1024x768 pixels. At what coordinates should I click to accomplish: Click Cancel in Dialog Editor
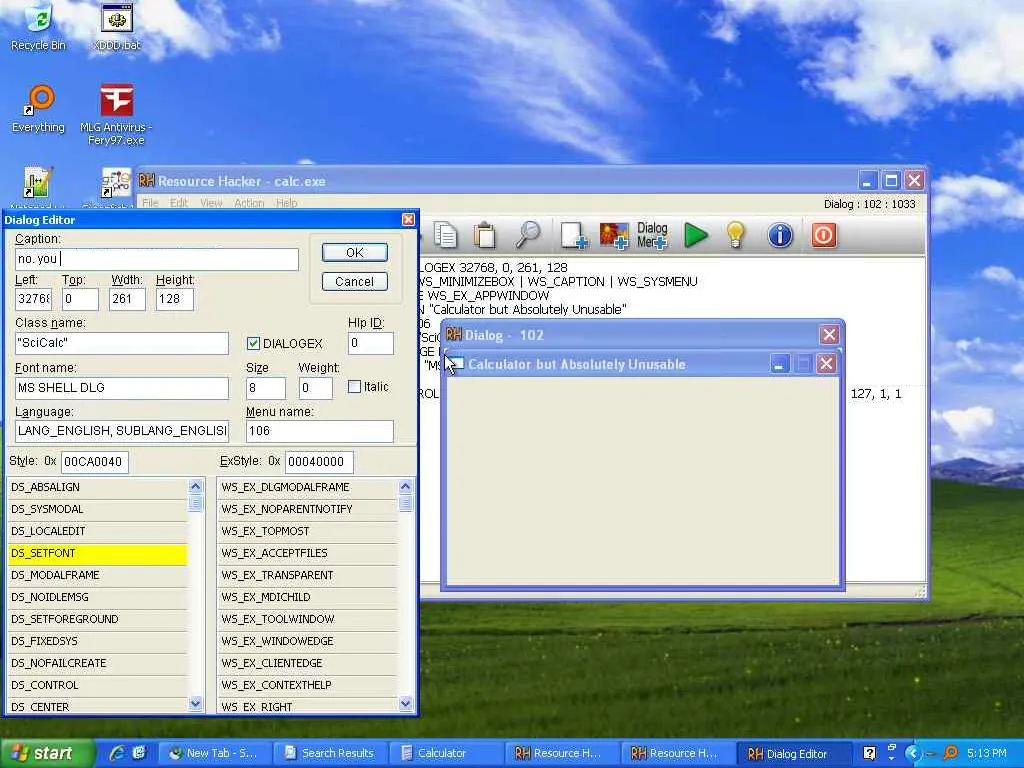355,281
